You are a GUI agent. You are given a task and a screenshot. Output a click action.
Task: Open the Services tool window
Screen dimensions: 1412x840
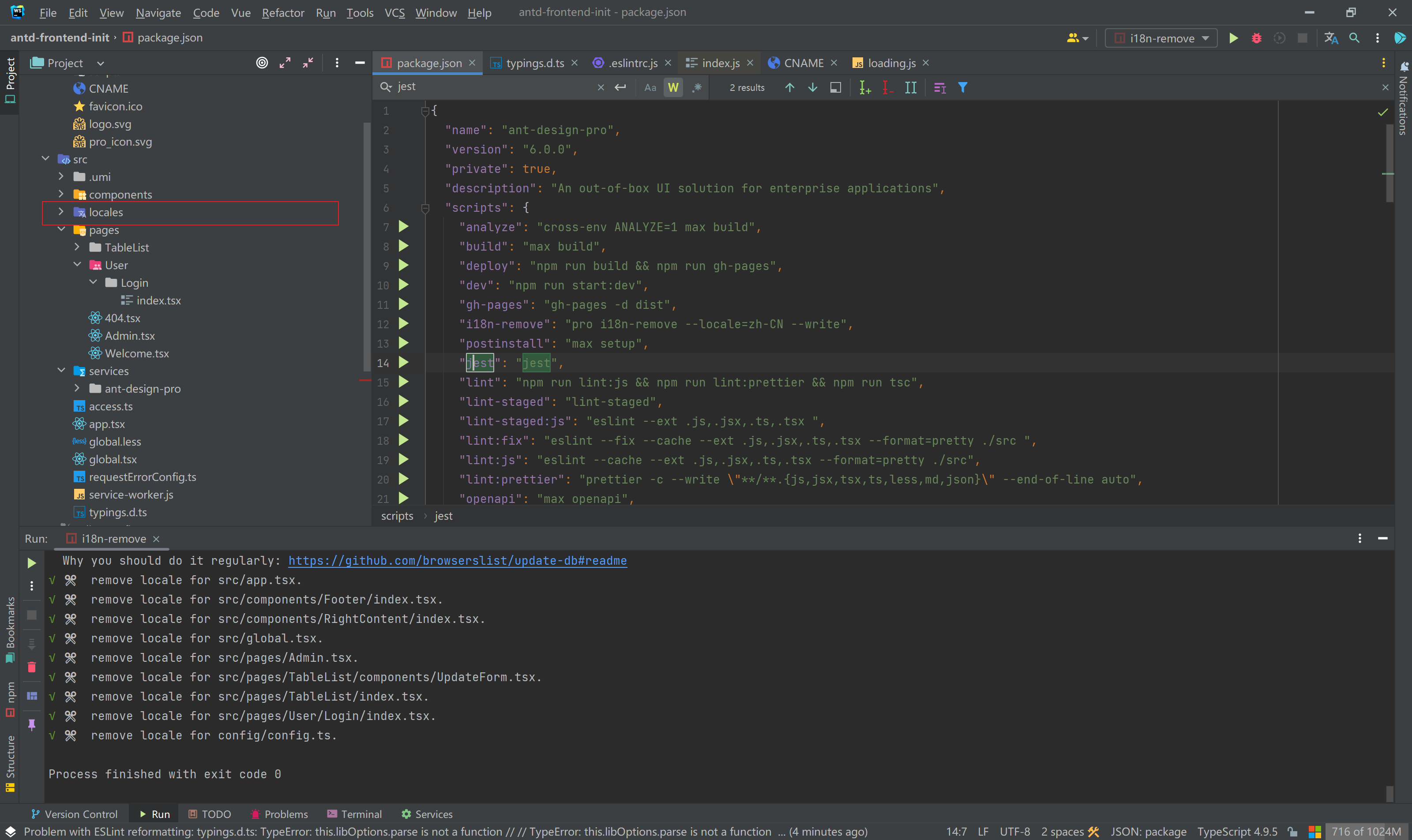[427, 814]
